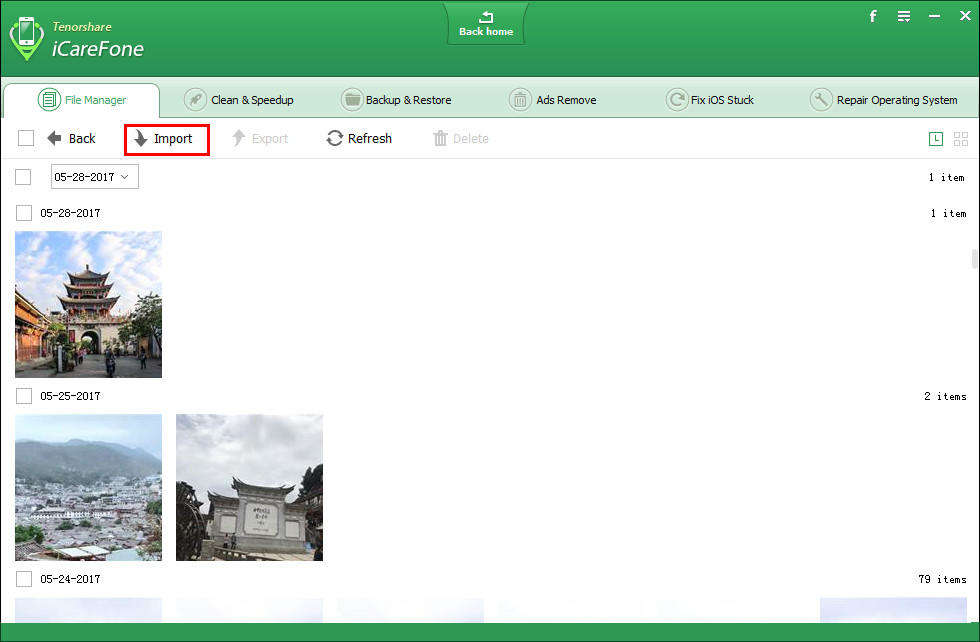Toggle the select-all checkbox beside Back
980x642 pixels.
[x=26, y=138]
